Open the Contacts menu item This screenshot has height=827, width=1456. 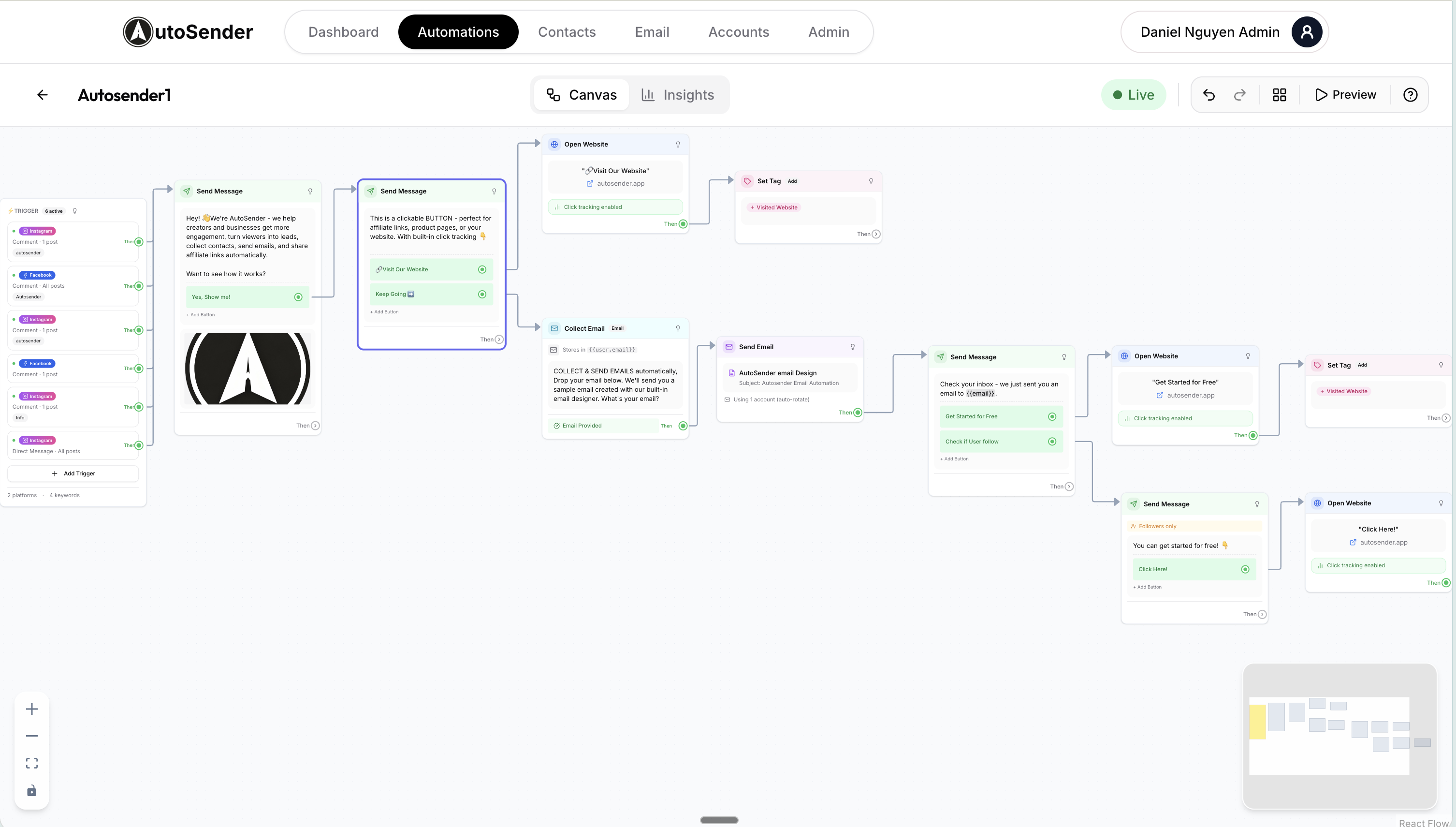[x=567, y=32]
